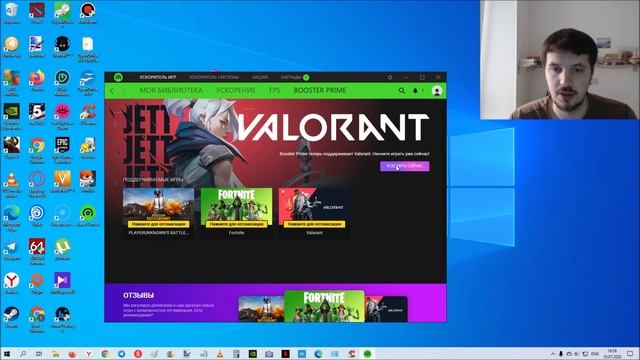The width and height of the screenshot is (640, 360).
Task: Select the Epic Games Launcher desktop icon
Action: tap(62, 149)
